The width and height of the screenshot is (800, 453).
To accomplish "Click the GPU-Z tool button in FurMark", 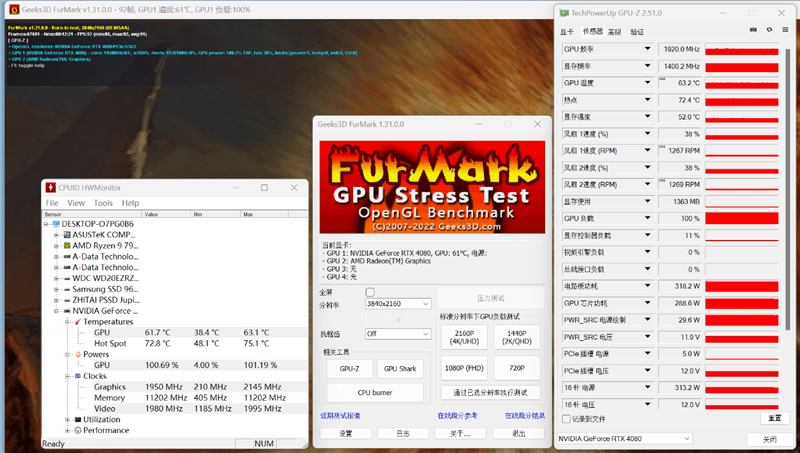I will [349, 368].
